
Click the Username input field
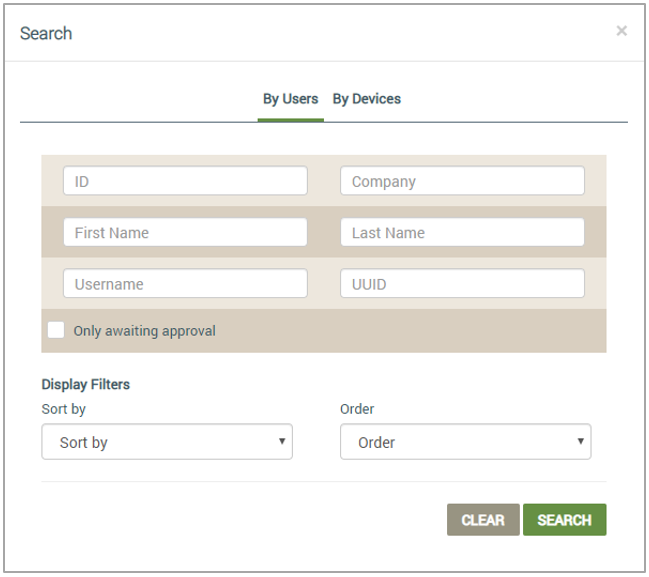(x=185, y=284)
